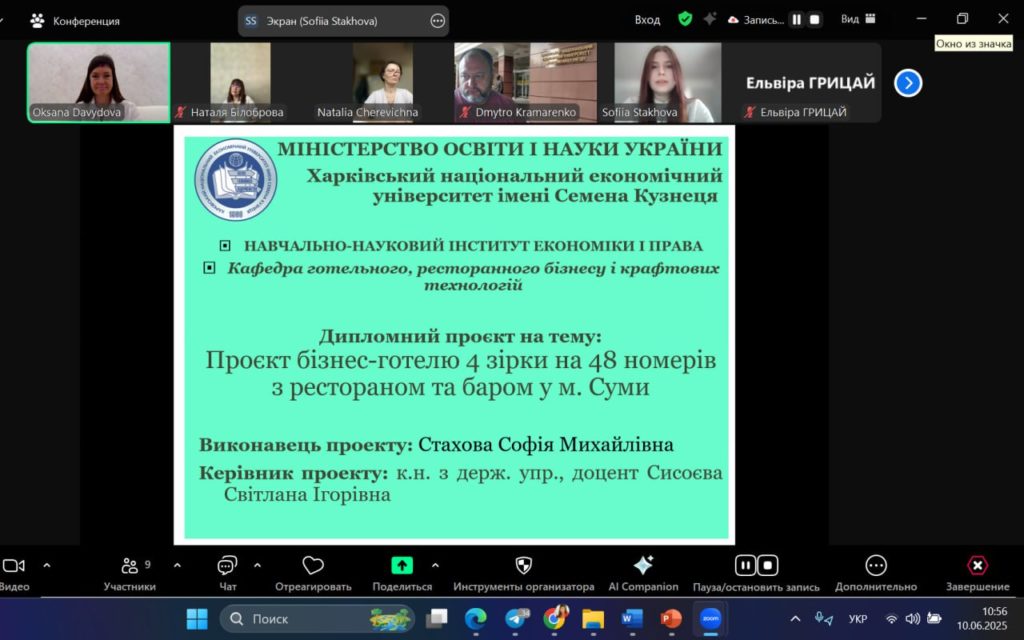Viewport: 1024px width, 640px height.
Task: Open the Вид view menu
Action: [x=858, y=19]
